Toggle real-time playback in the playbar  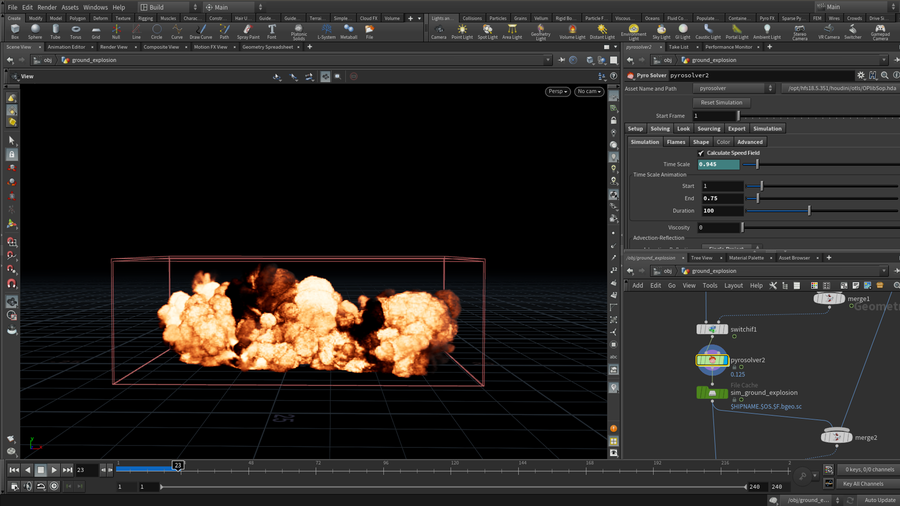[x=54, y=486]
